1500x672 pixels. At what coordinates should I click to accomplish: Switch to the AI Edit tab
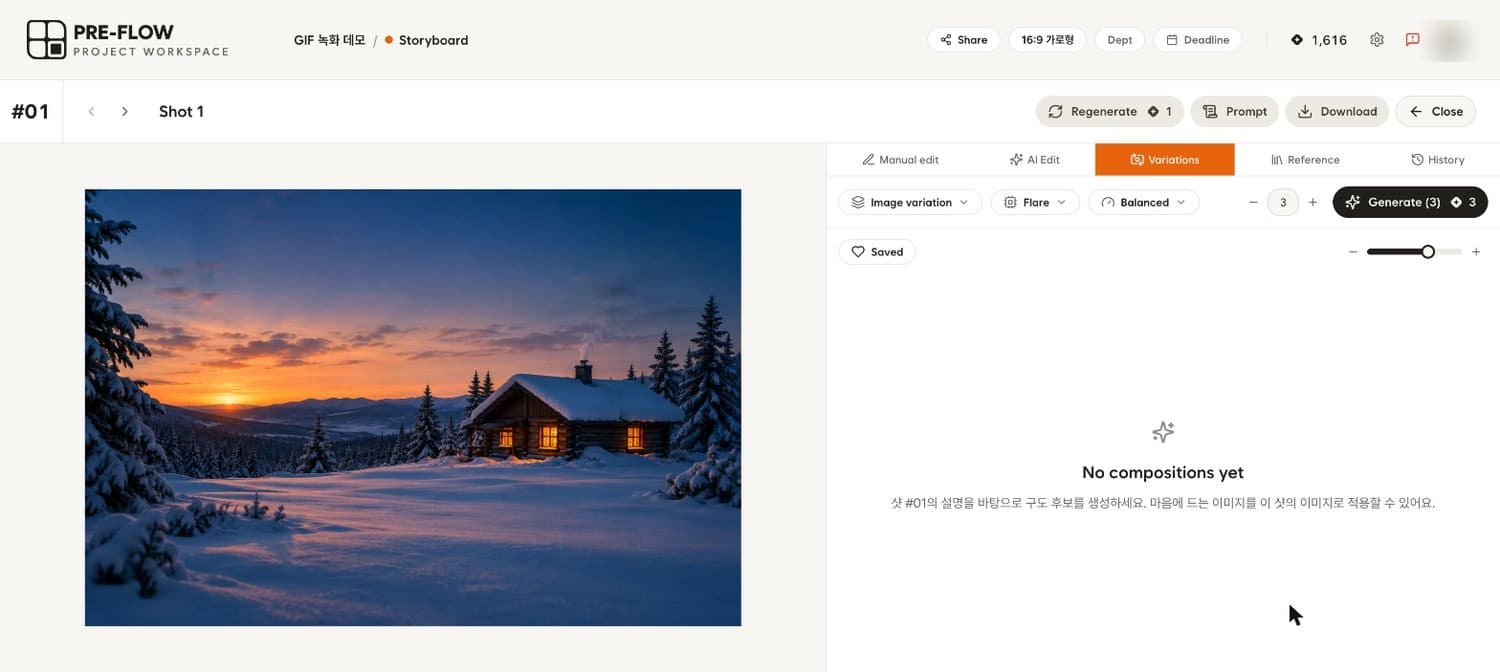(x=1034, y=160)
